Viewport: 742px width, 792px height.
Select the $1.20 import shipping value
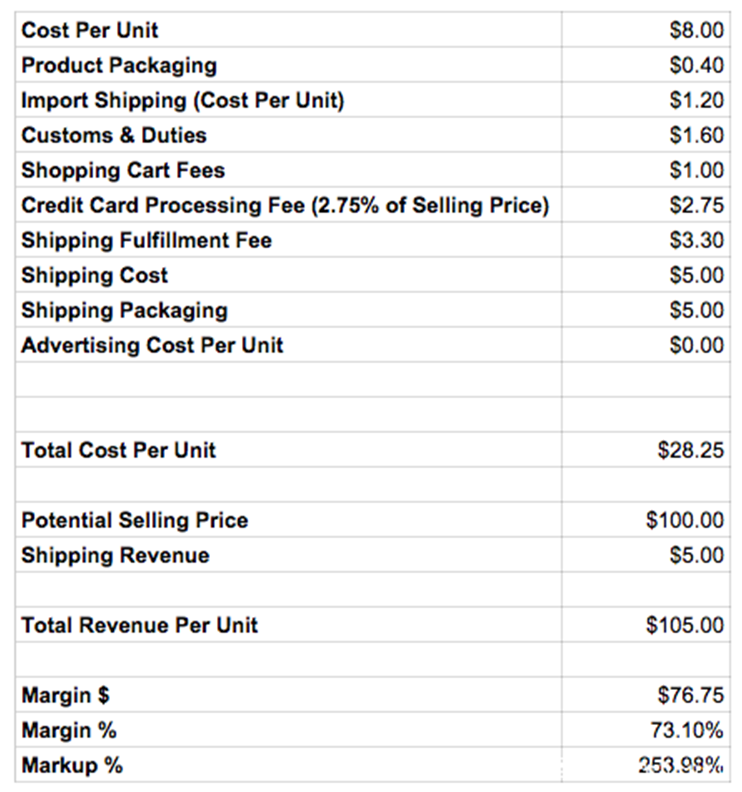pyautogui.click(x=696, y=100)
